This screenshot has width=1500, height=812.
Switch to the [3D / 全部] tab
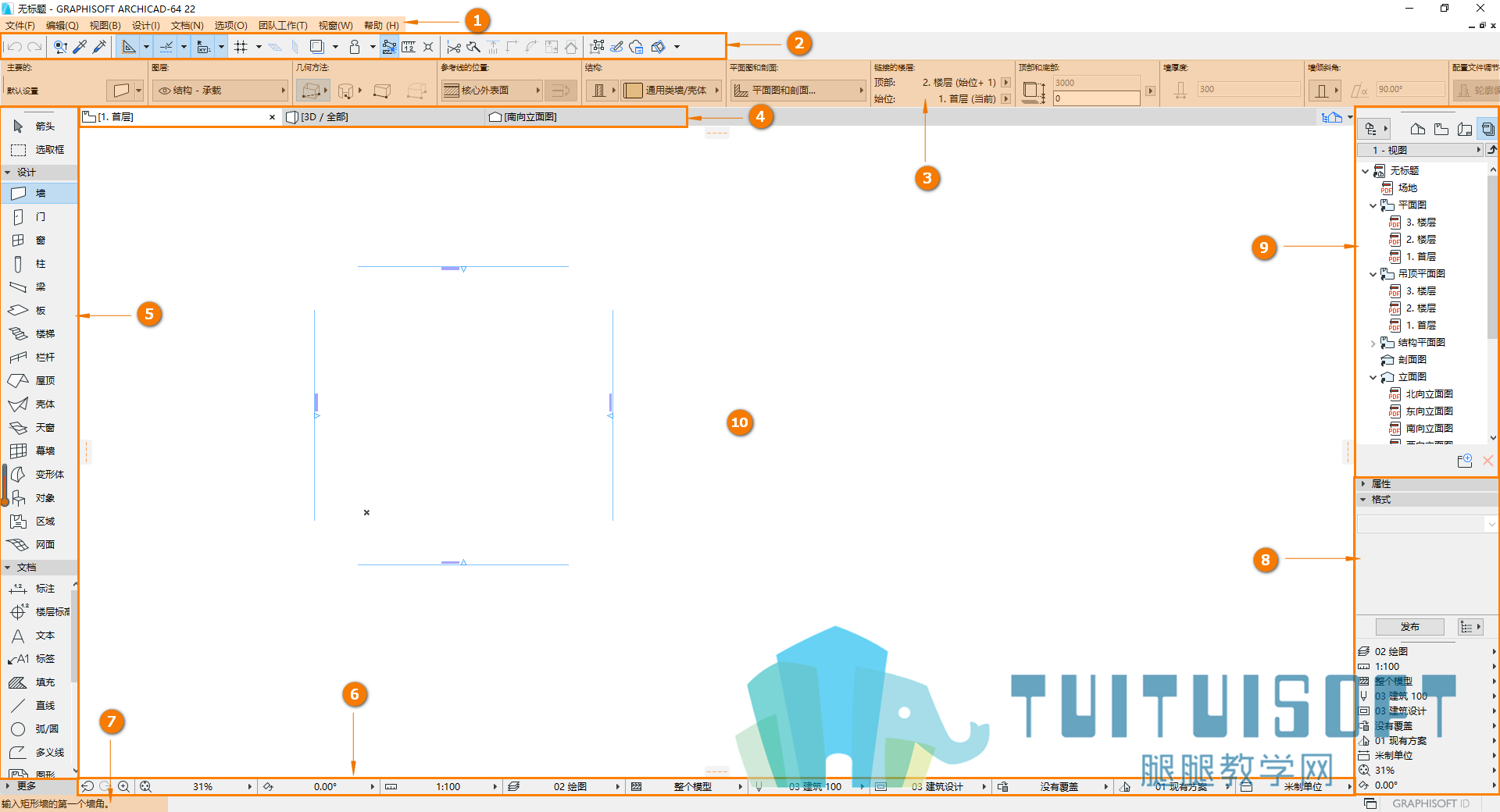[384, 117]
